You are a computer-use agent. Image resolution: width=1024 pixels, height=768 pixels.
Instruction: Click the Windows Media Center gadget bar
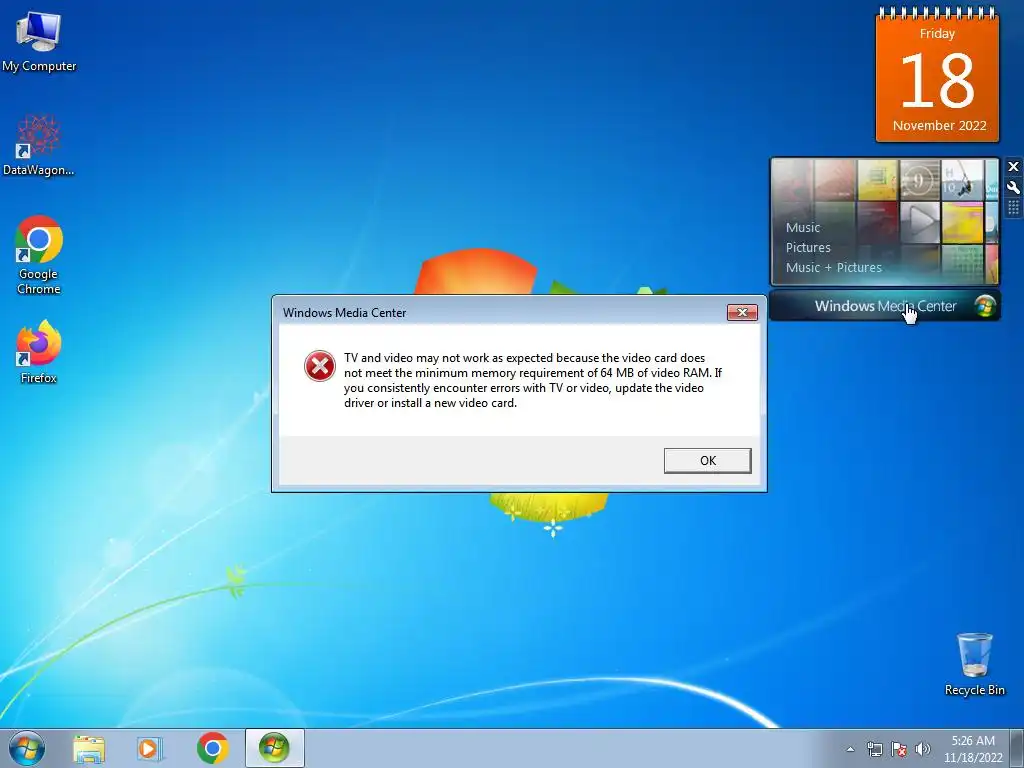coord(885,306)
